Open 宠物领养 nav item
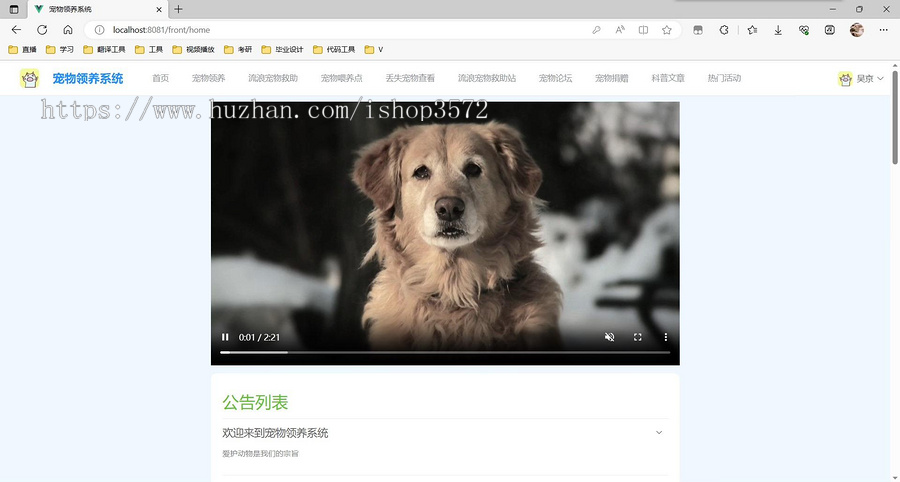The height and width of the screenshot is (482, 900). point(208,78)
